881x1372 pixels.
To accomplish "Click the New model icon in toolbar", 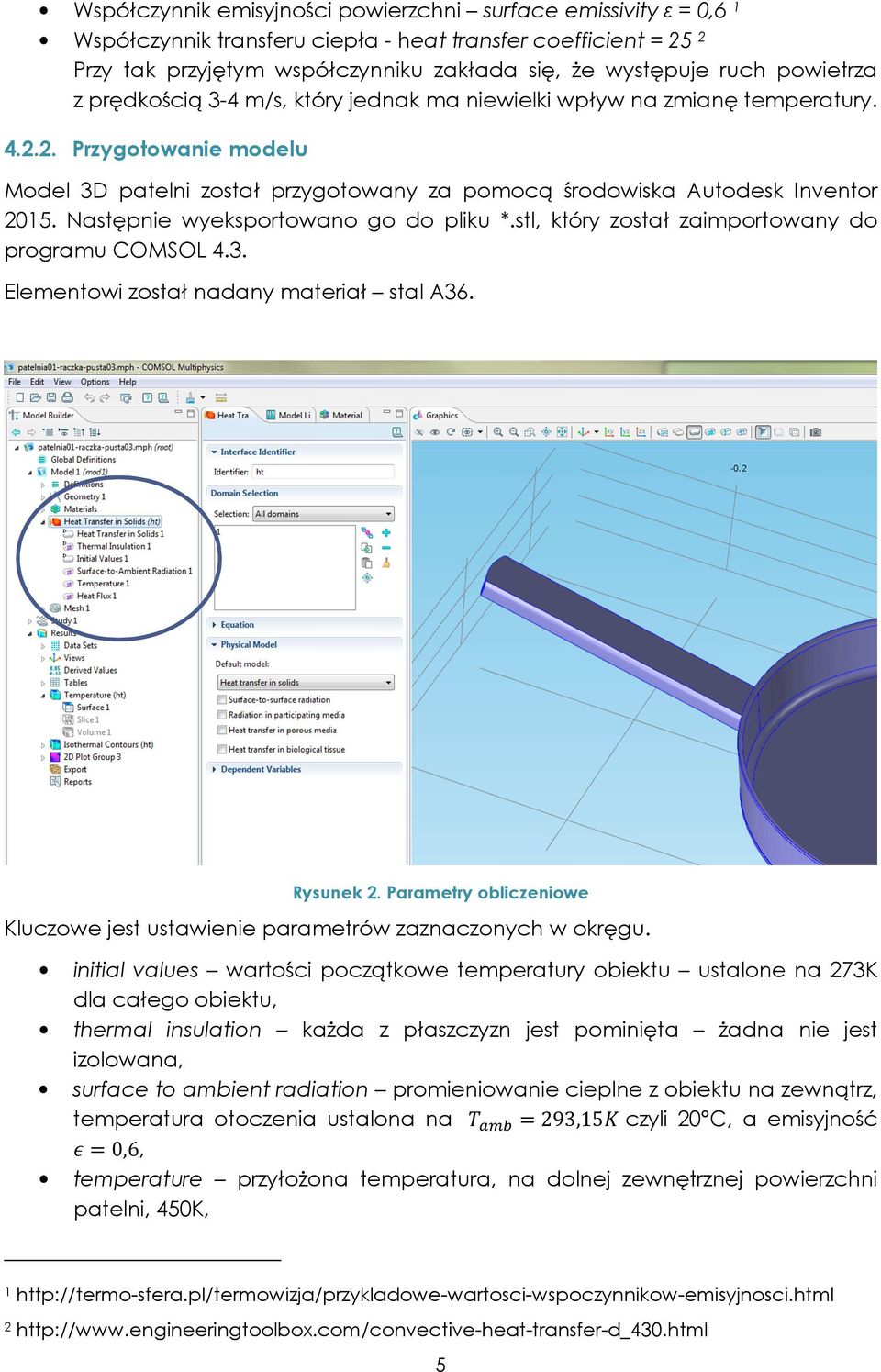I will 19,397.
